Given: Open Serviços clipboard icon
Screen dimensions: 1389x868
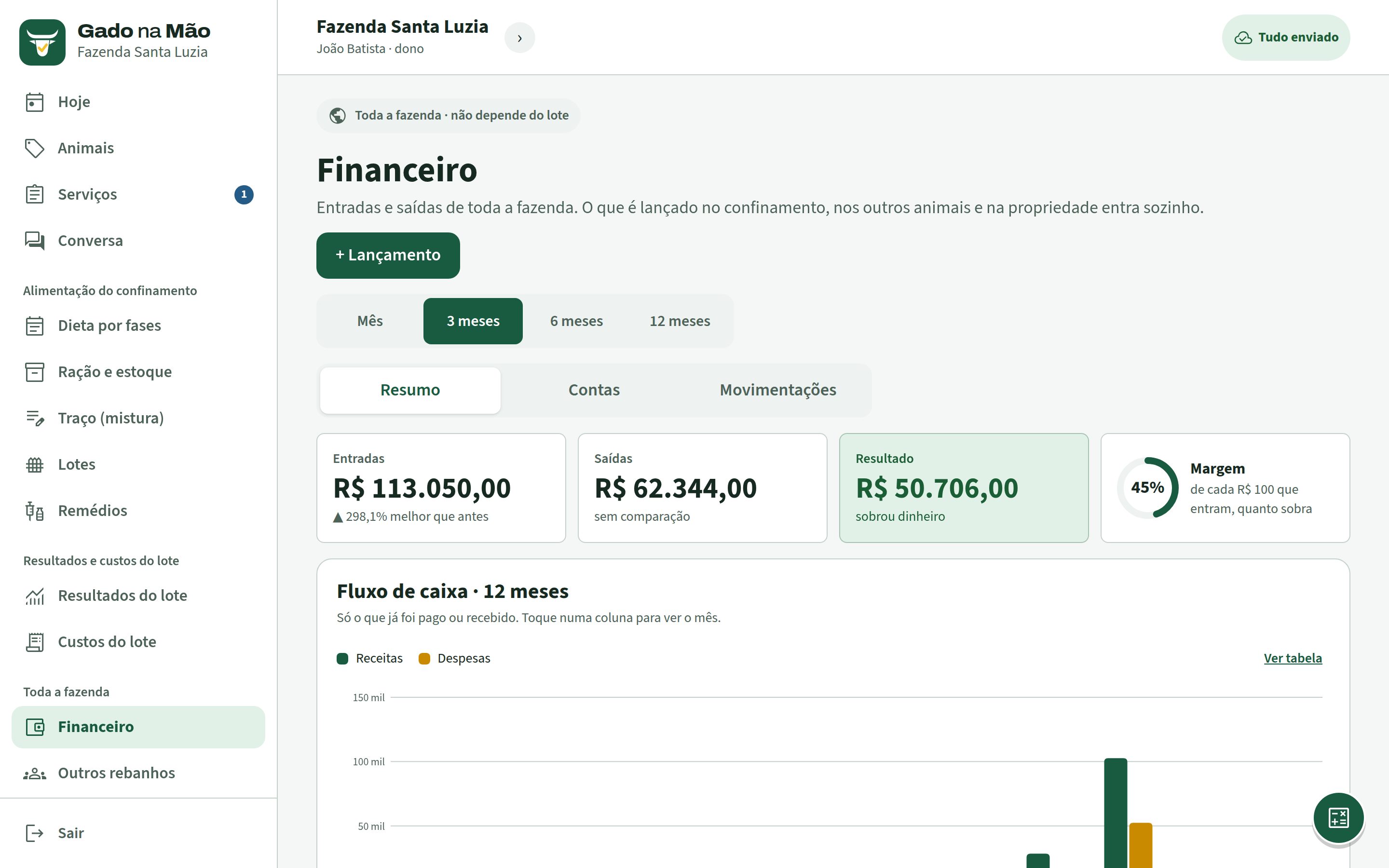Looking at the screenshot, I should [x=34, y=195].
